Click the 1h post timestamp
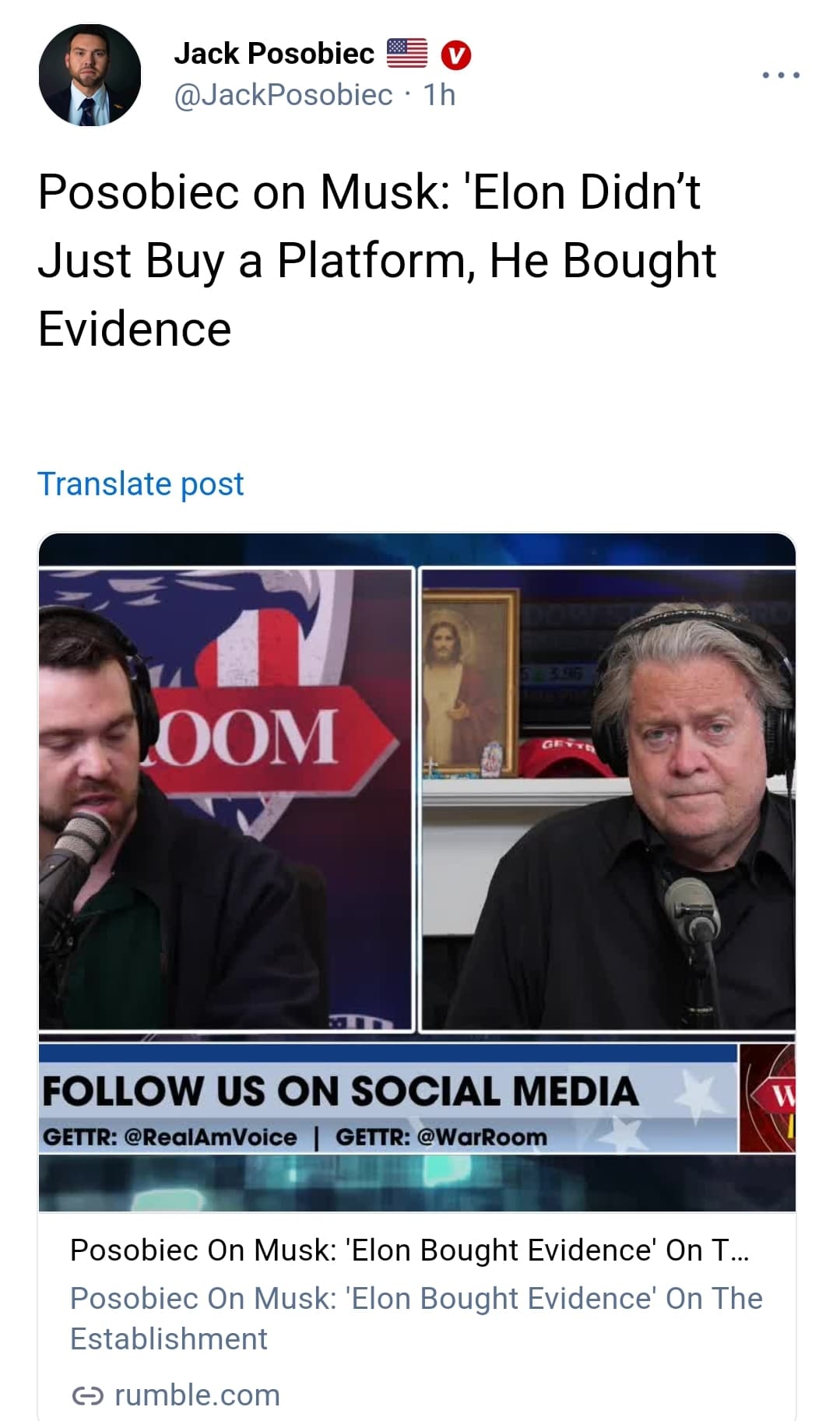 [x=439, y=95]
